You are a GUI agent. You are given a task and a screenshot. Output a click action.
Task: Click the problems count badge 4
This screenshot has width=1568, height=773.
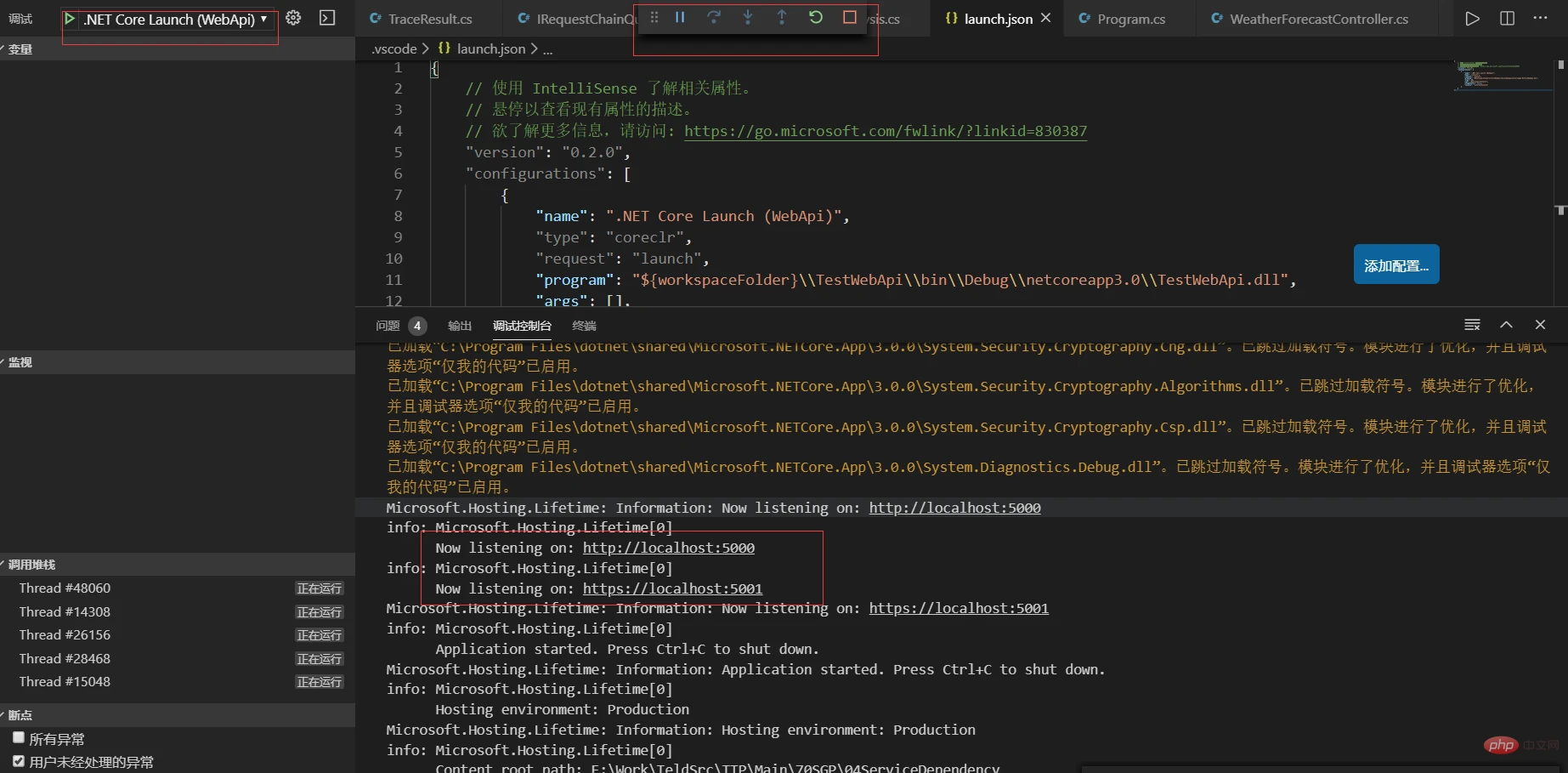point(417,326)
